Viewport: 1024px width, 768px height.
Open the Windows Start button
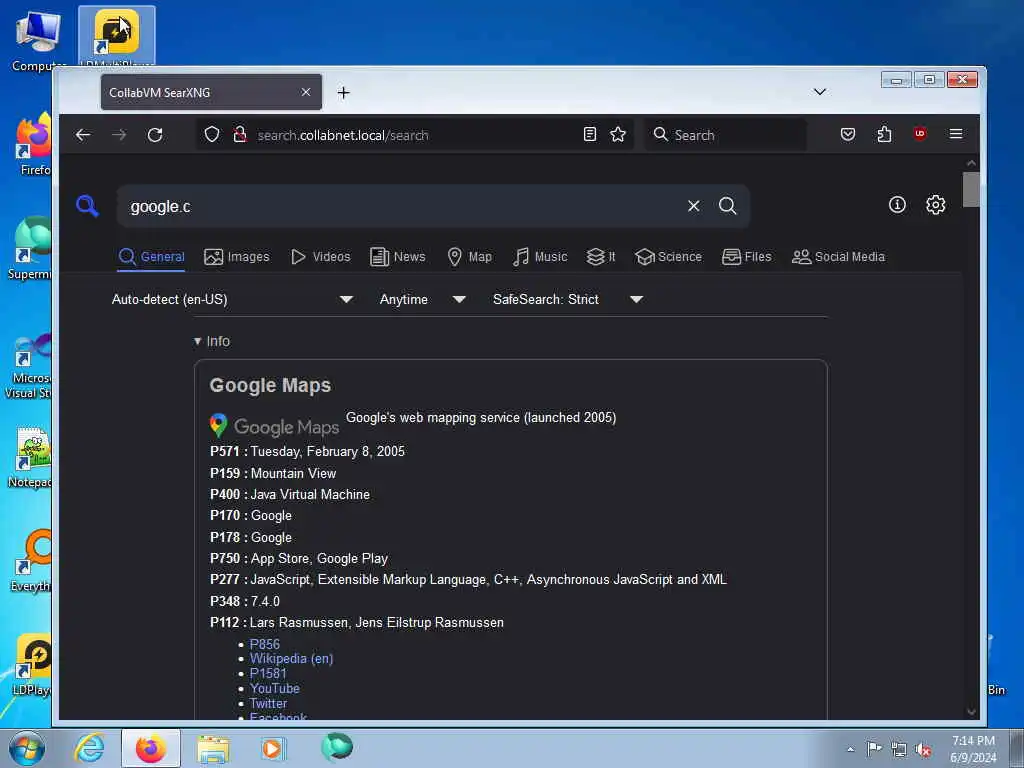click(27, 748)
